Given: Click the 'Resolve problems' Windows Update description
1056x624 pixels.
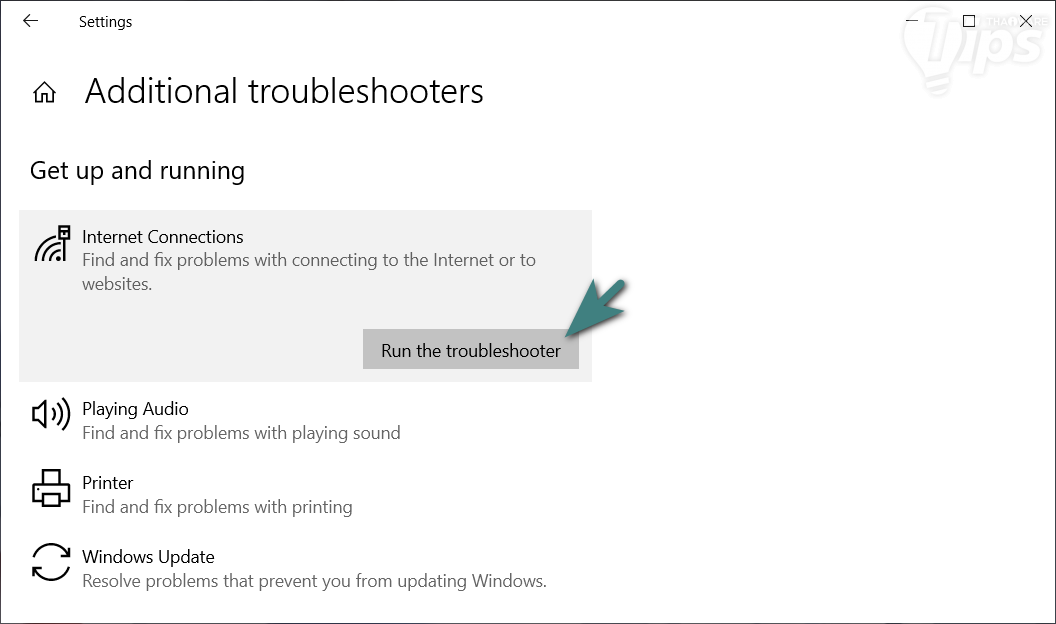Looking at the screenshot, I should 314,581.
